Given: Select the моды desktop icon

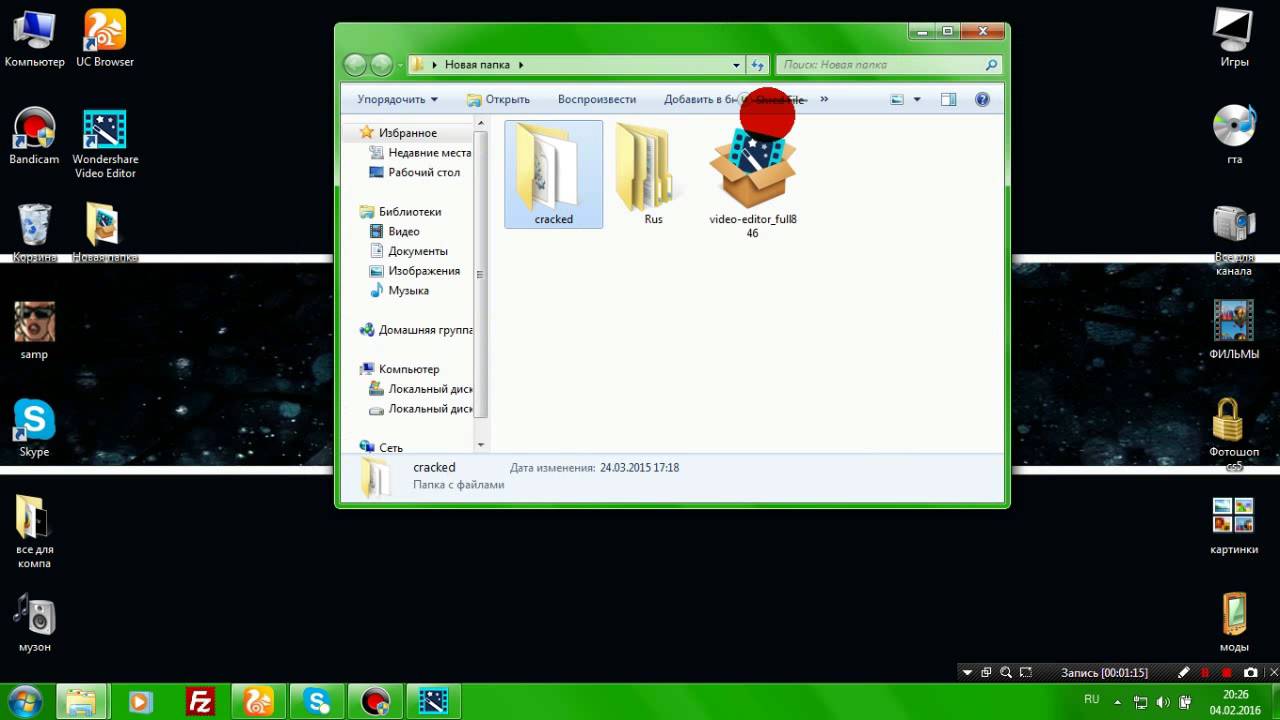Looking at the screenshot, I should [x=1234, y=623].
